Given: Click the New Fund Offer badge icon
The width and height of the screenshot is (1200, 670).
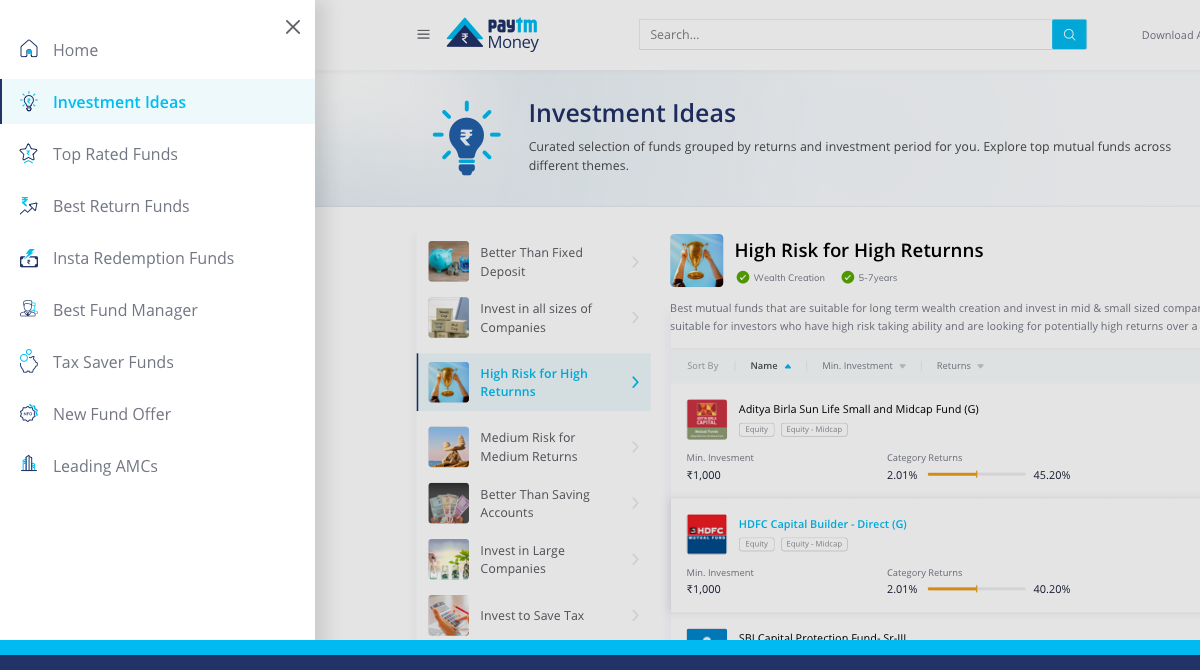Looking at the screenshot, I should (x=29, y=413).
